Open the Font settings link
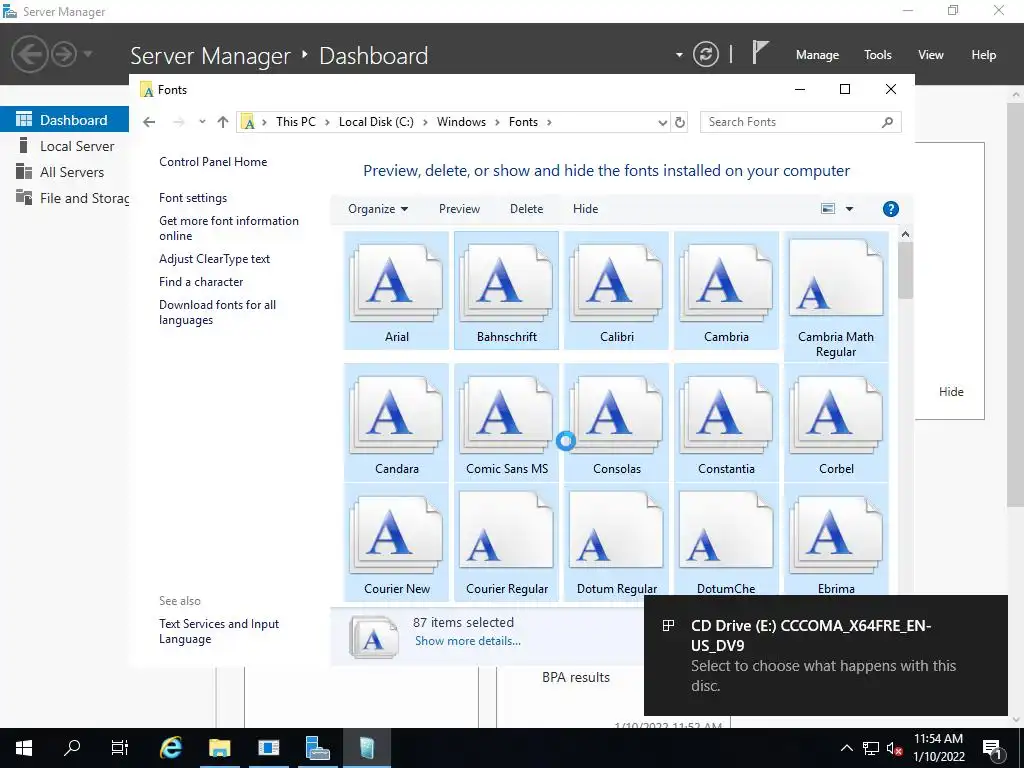This screenshot has height=768, width=1024. click(x=193, y=198)
